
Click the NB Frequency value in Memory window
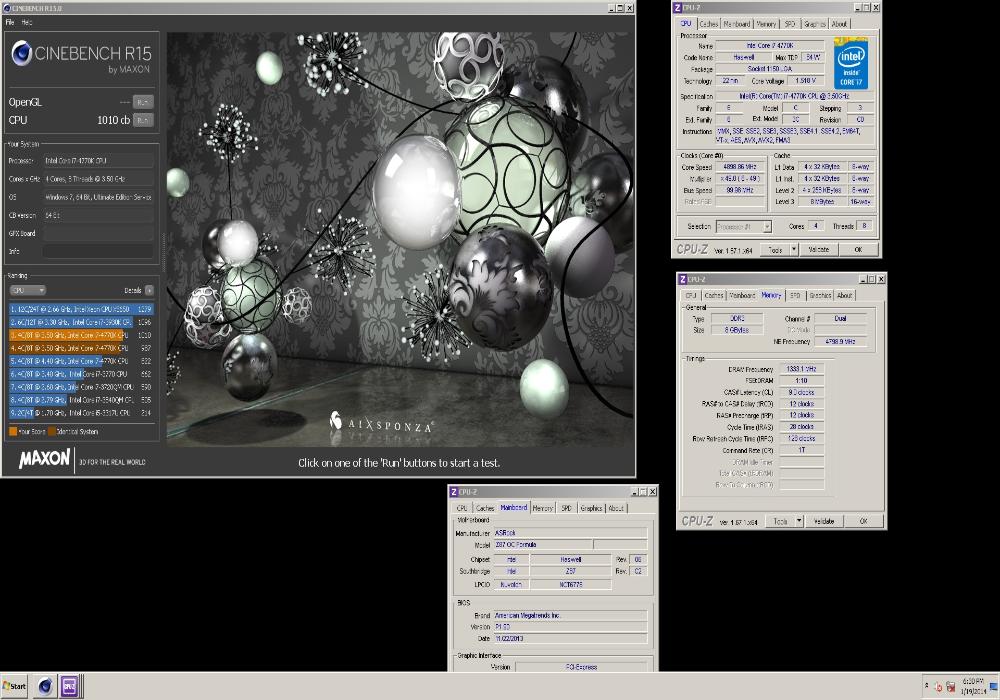840,342
